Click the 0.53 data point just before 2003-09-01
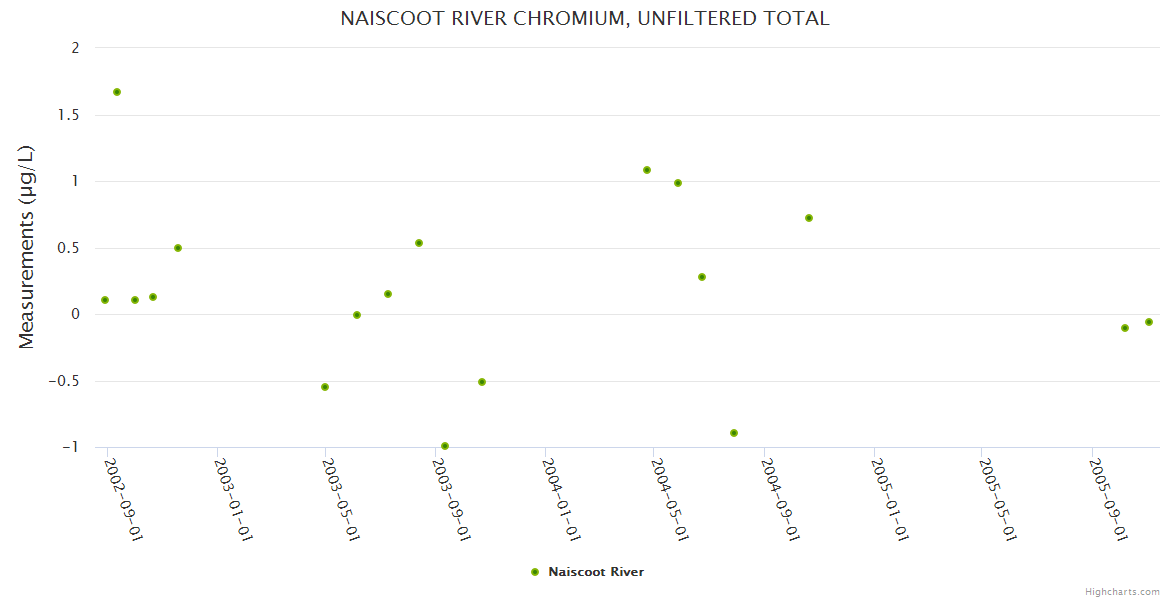 [x=419, y=243]
